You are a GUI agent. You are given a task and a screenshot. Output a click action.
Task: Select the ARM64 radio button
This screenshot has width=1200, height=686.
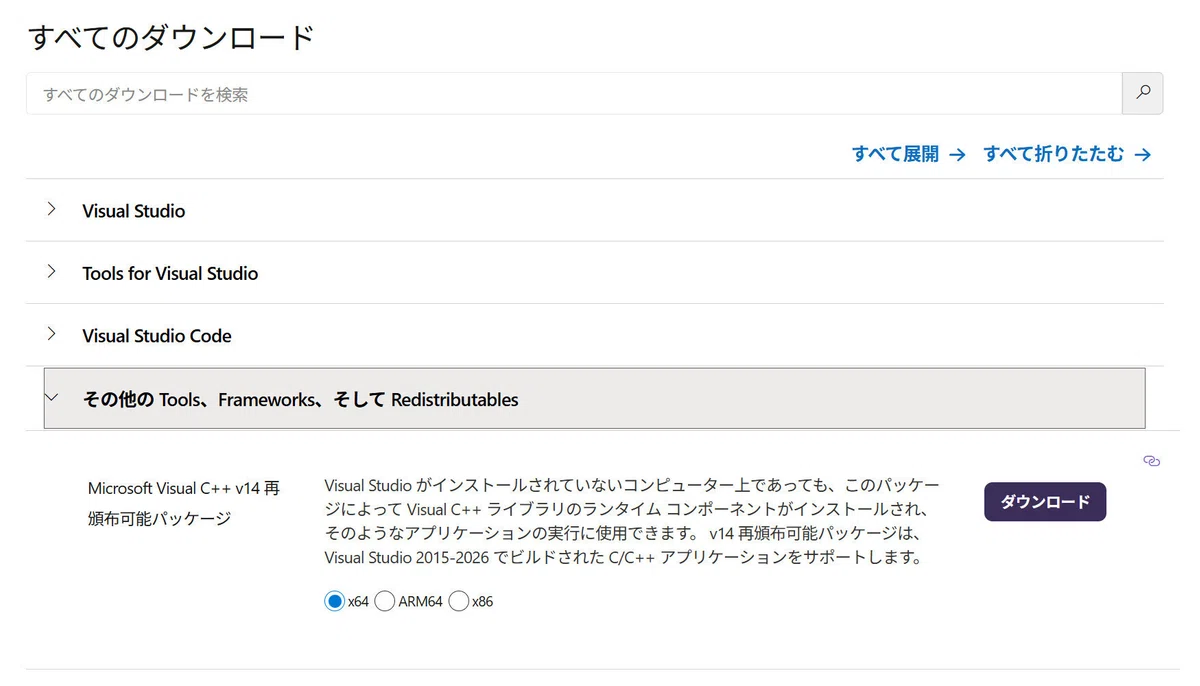(x=384, y=601)
